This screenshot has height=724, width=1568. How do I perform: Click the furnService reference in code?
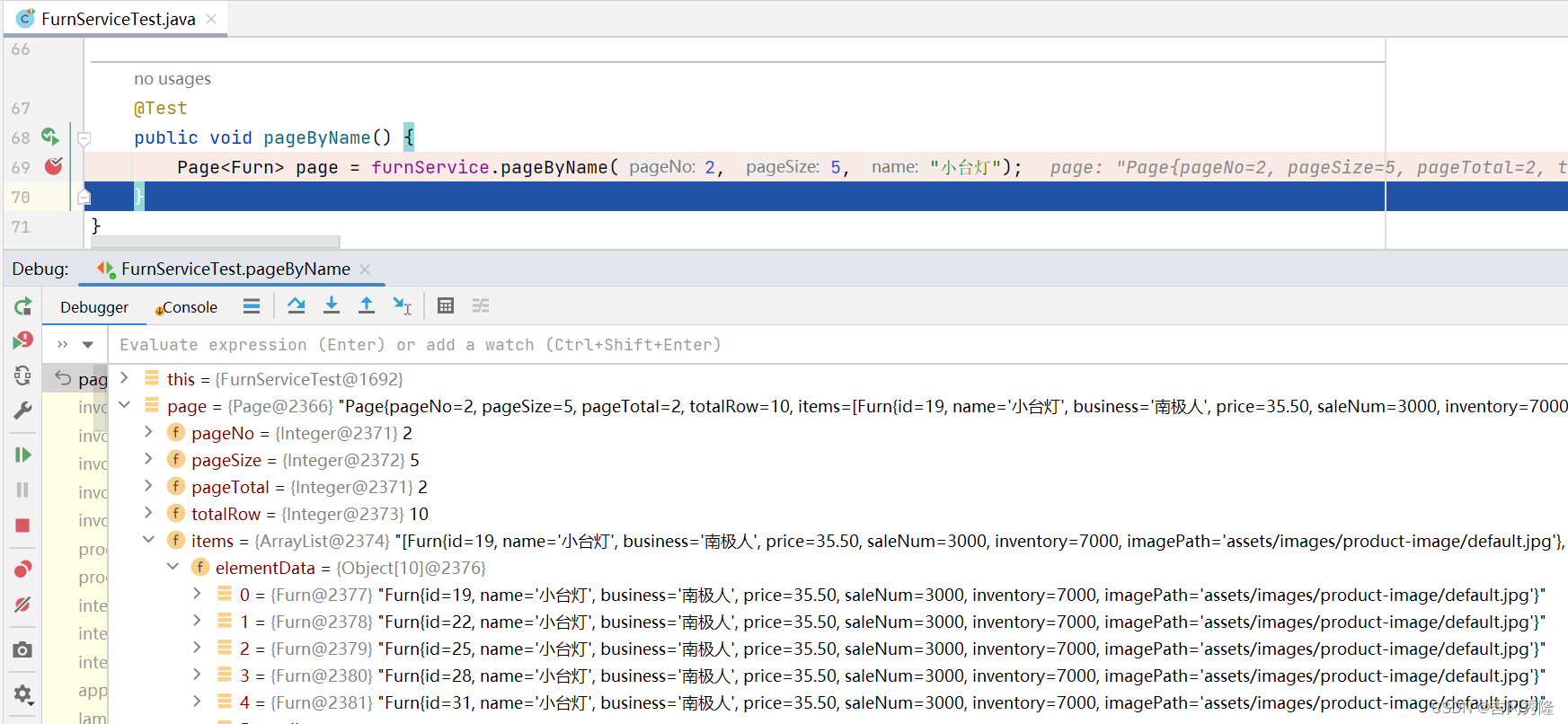[430, 167]
